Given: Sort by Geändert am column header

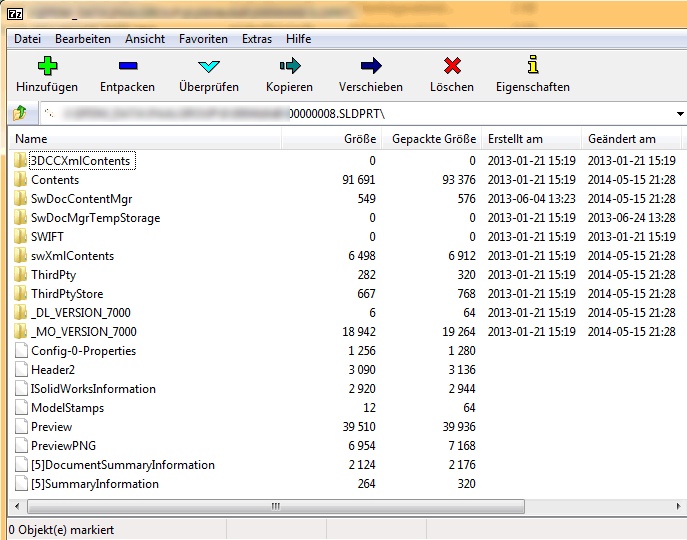Looking at the screenshot, I should 631,139.
